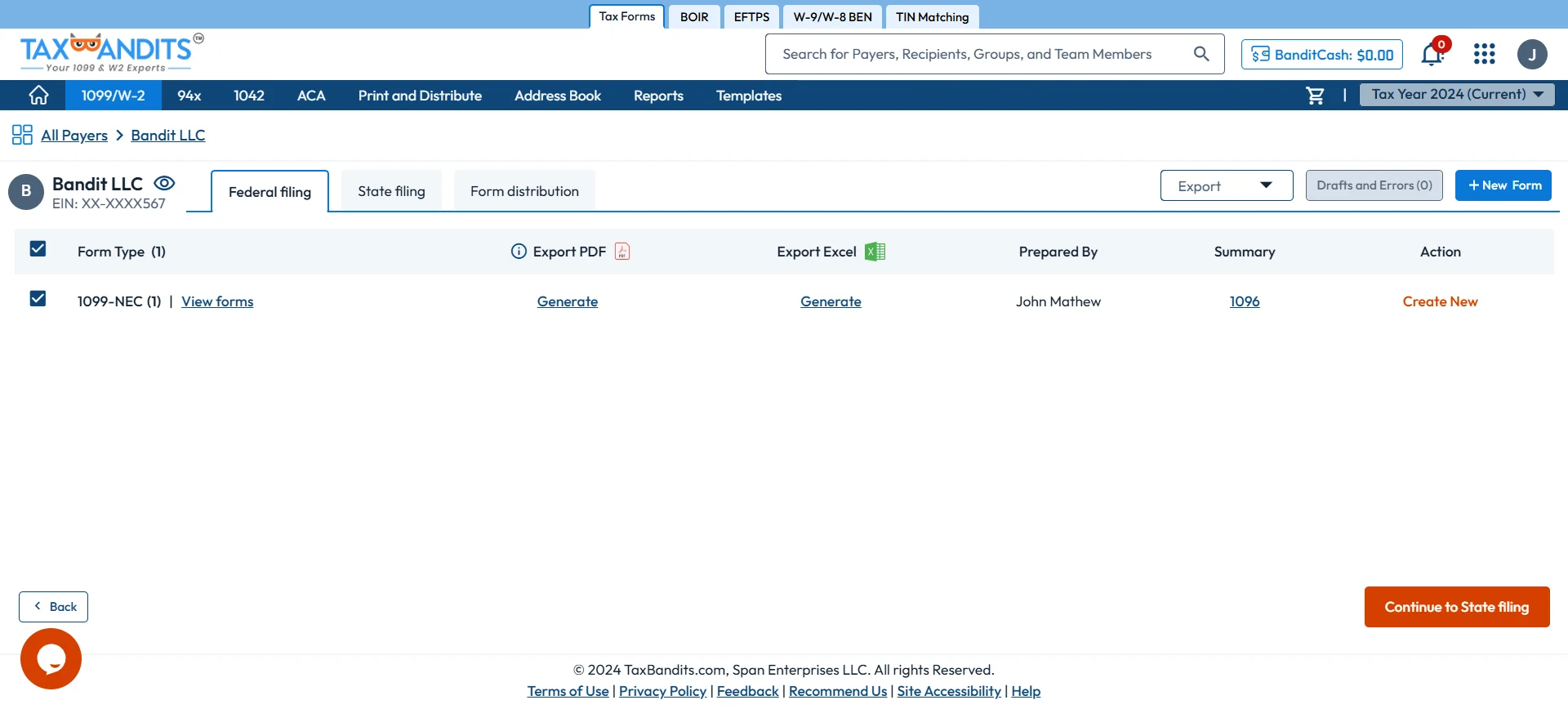
Task: Switch to the Tax Forms tab
Action: point(627,16)
